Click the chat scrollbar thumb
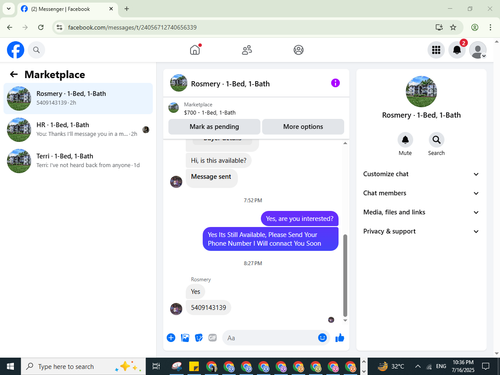Screen dimensions: 500x375 [345, 275]
